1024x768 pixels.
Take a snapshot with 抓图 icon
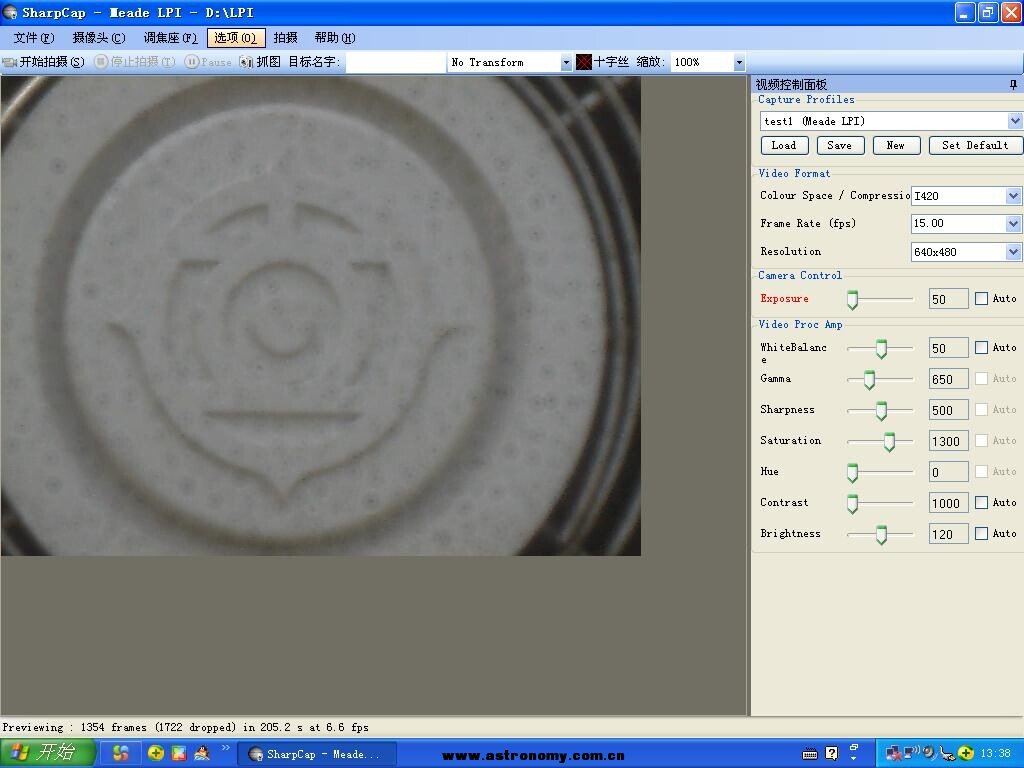tap(246, 62)
